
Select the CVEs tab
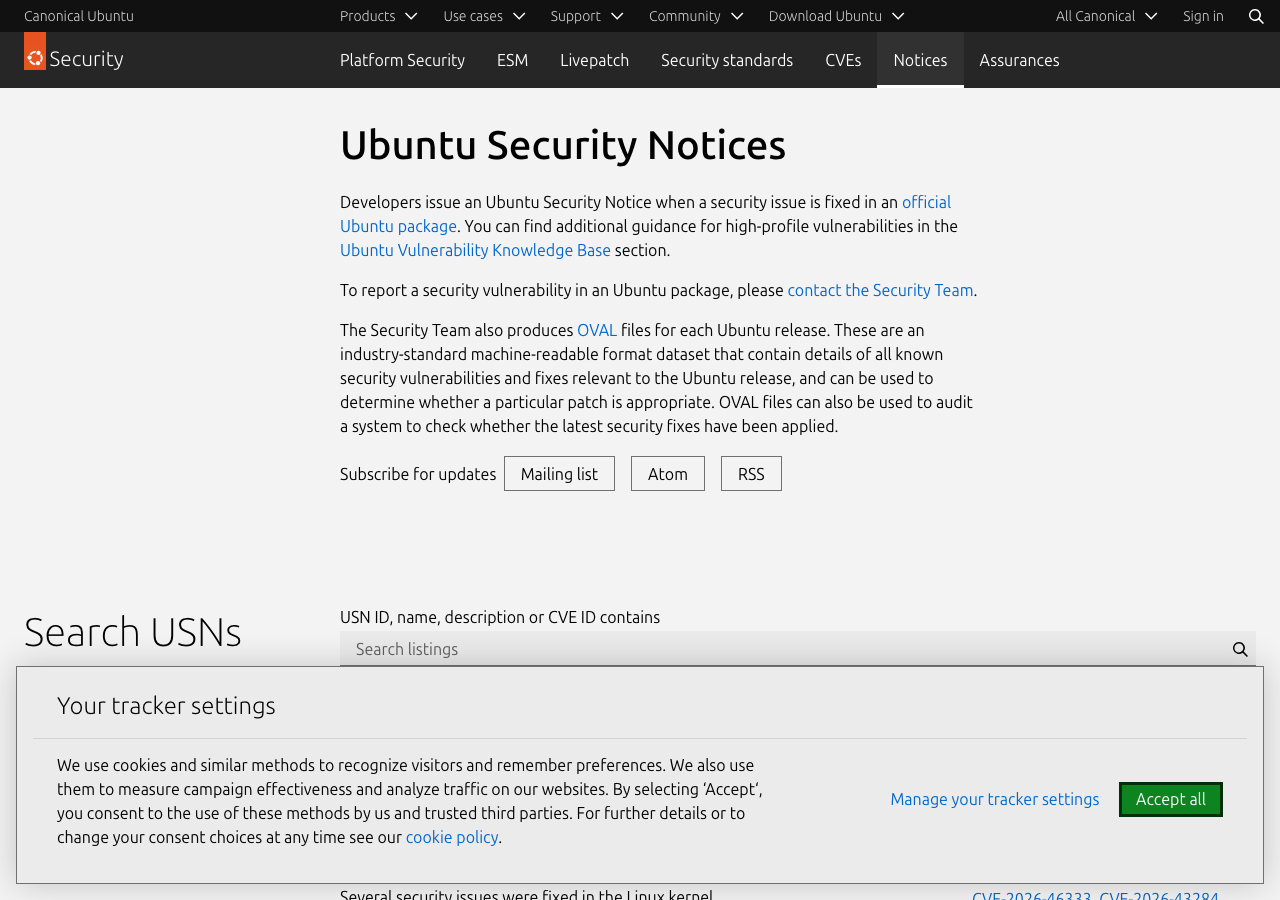[843, 60]
